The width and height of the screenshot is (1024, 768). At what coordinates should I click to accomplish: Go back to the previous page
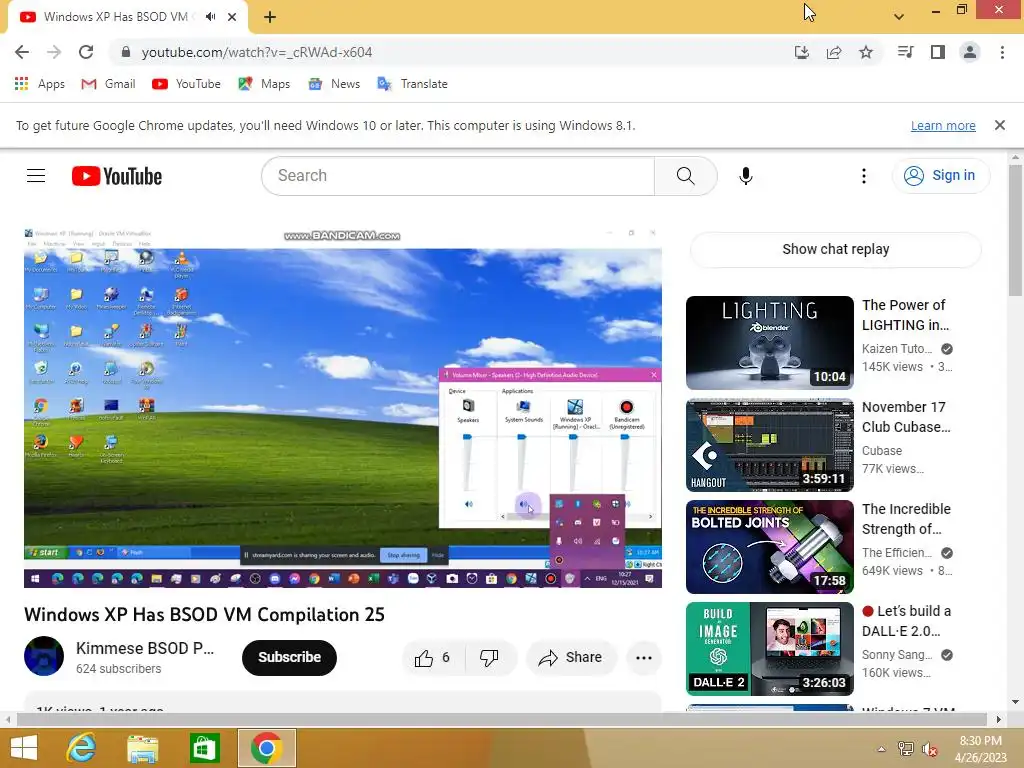22,52
